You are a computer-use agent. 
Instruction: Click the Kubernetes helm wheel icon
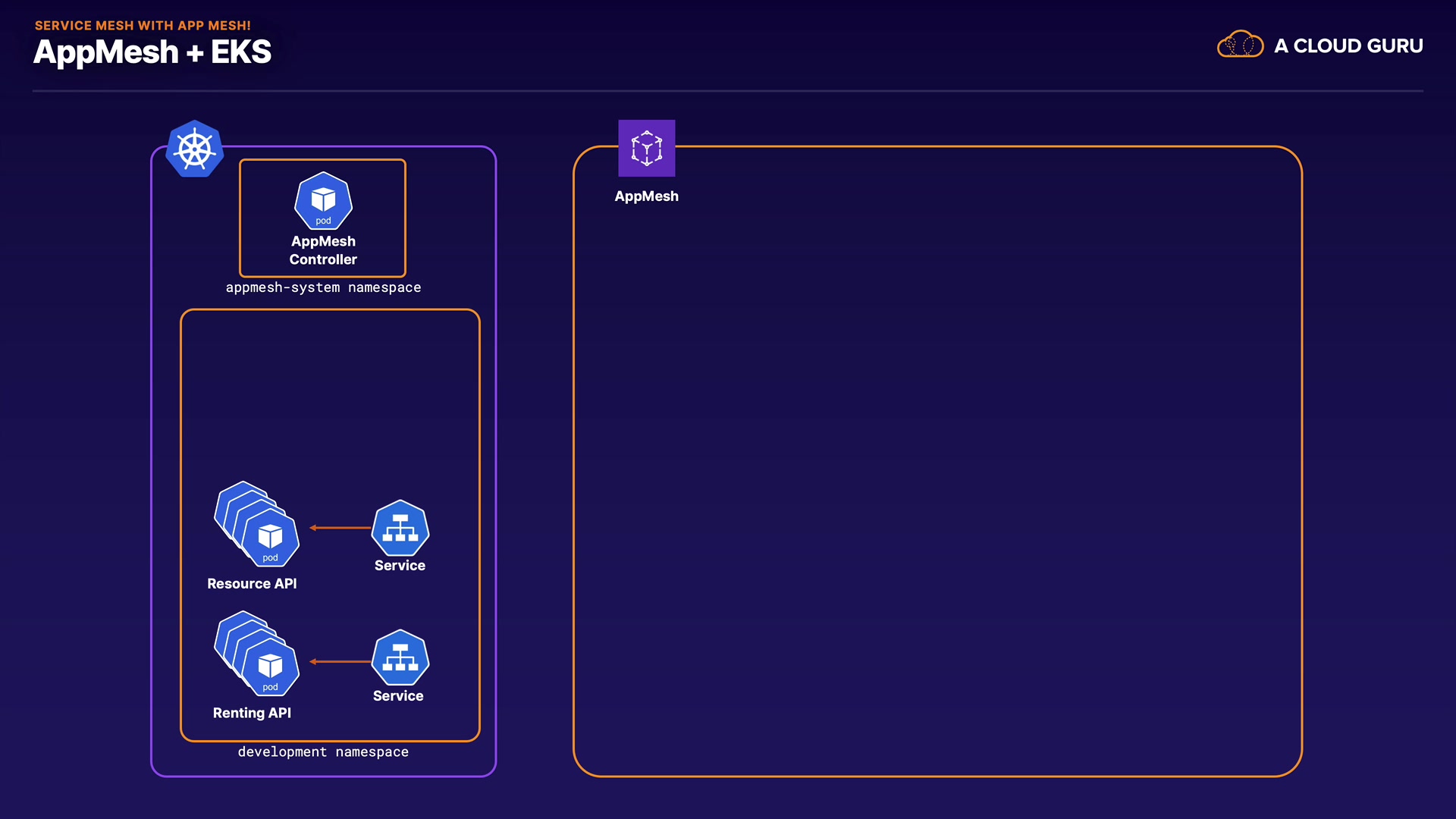point(195,149)
